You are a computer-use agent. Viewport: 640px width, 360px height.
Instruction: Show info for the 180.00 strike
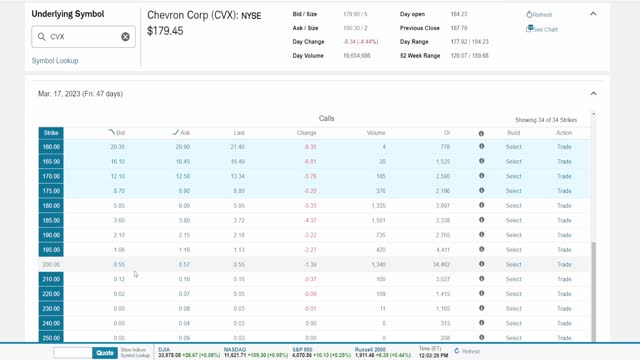pyautogui.click(x=482, y=205)
